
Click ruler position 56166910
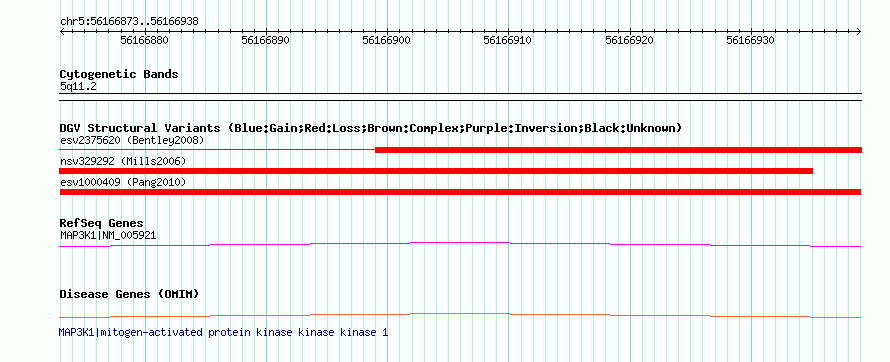507,40
